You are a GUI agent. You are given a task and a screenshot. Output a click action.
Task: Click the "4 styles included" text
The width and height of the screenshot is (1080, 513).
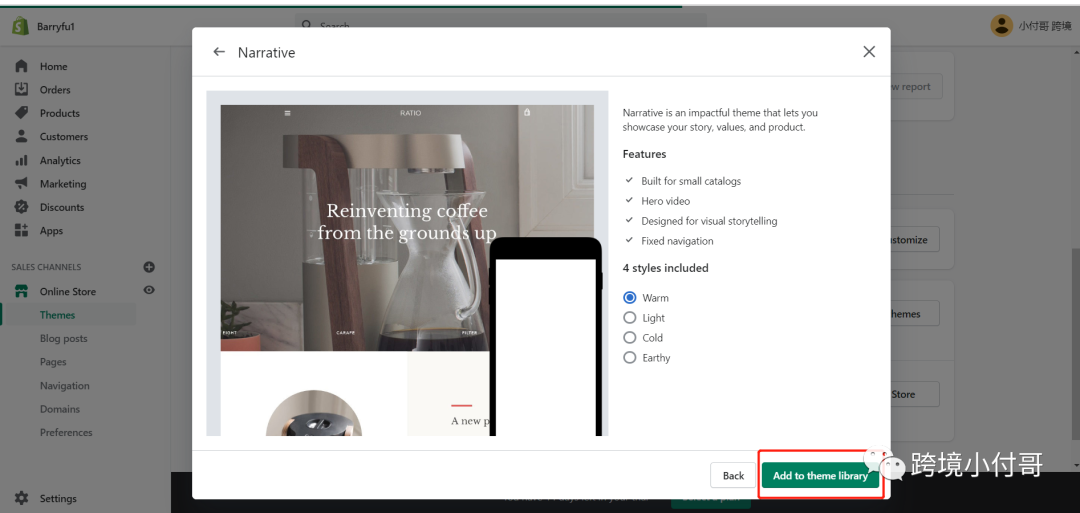coord(665,268)
